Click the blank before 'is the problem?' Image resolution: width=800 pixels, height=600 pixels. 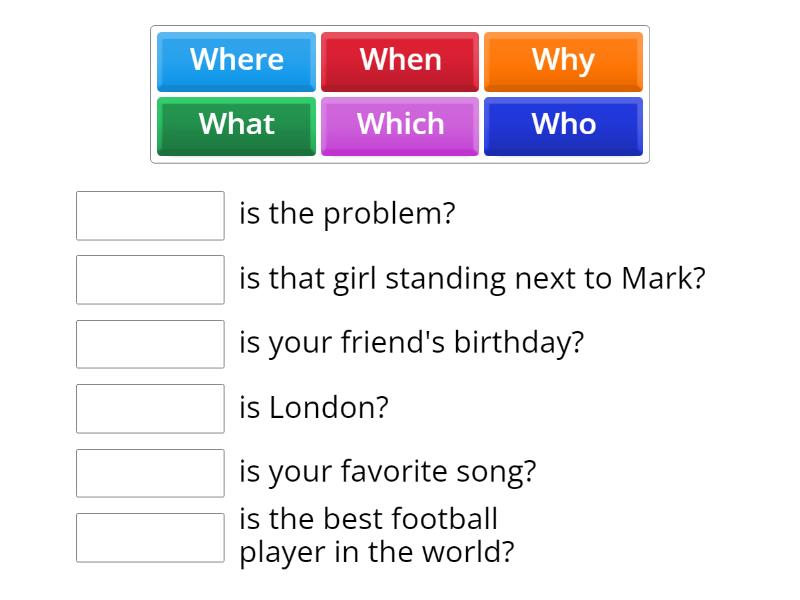(x=150, y=216)
